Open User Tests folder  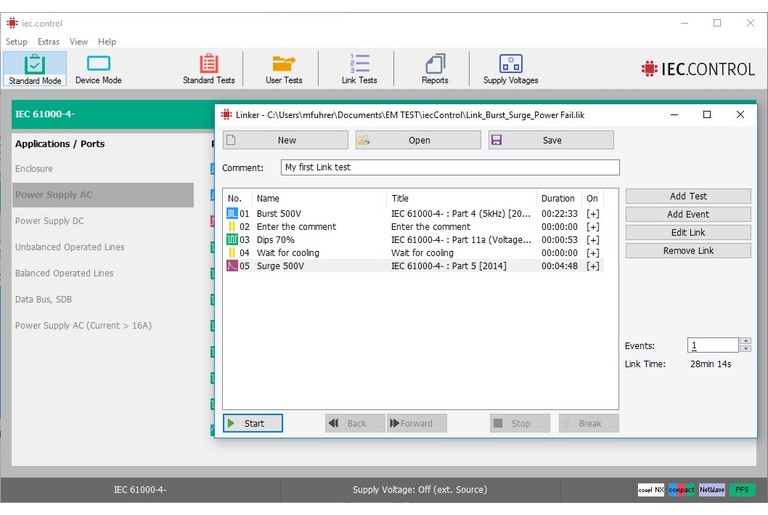coord(284,69)
